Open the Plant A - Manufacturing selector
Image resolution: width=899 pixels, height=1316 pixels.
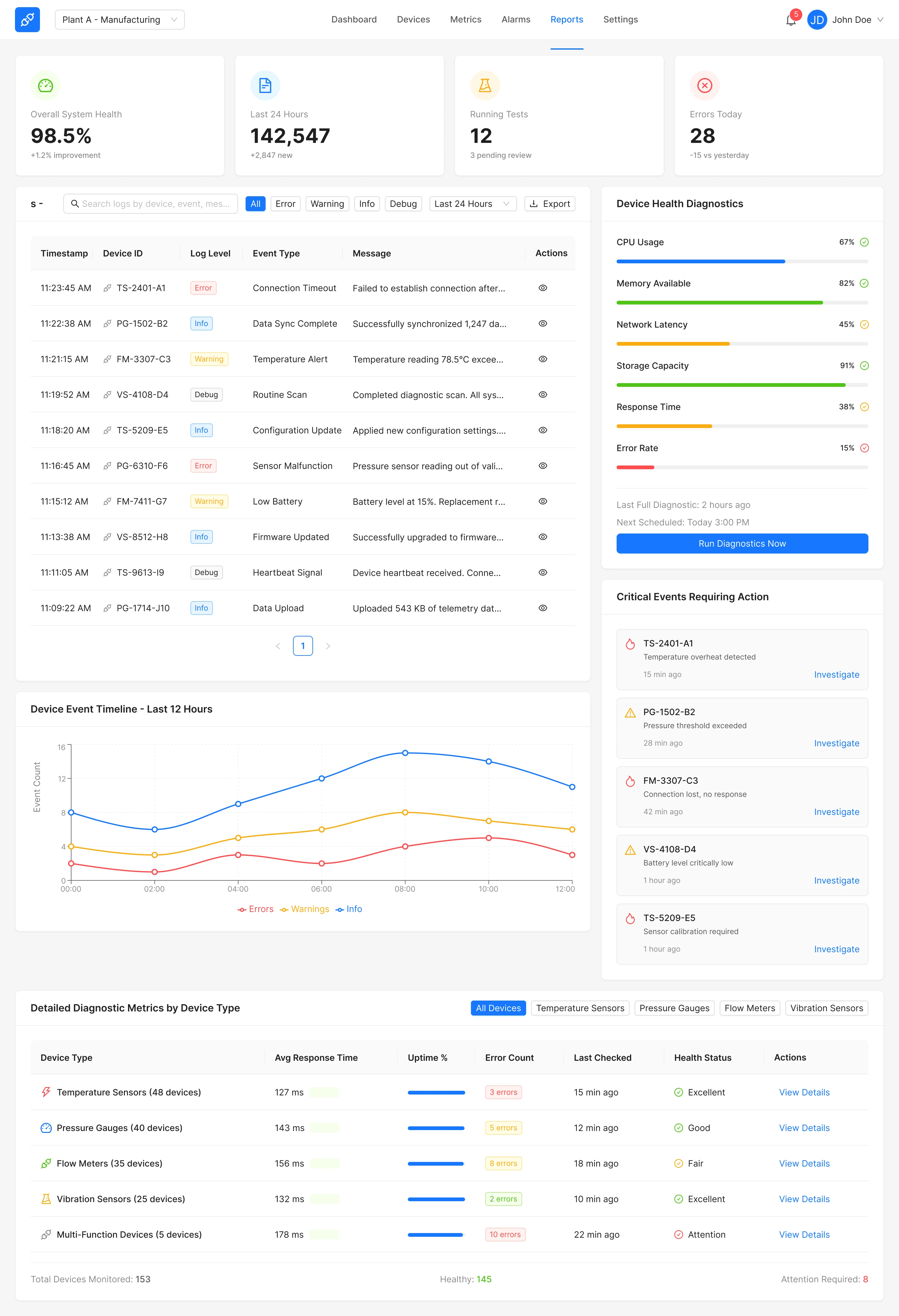pos(120,20)
